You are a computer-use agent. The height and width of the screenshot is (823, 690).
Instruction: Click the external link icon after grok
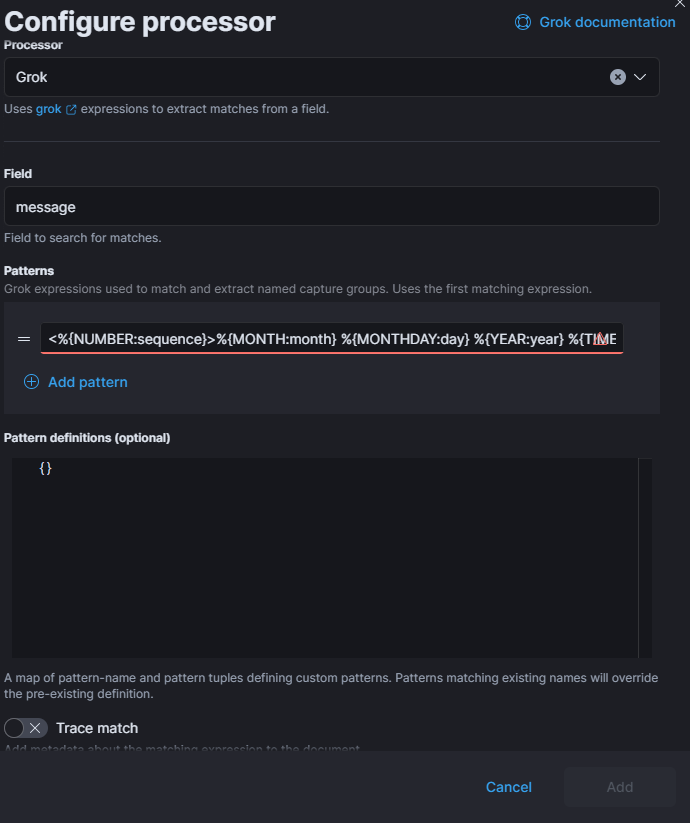(71, 109)
